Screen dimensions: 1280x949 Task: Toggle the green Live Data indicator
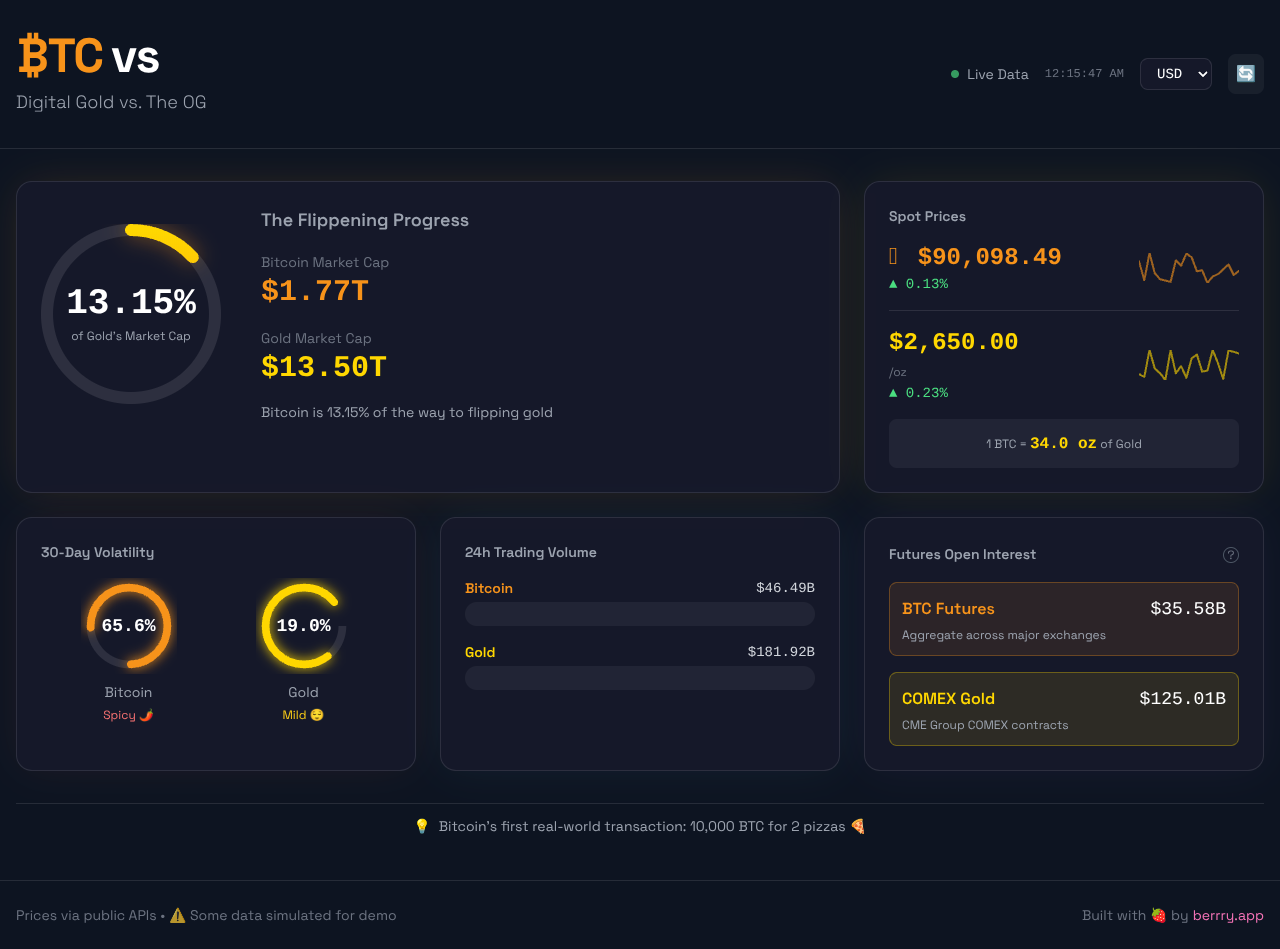coord(954,73)
